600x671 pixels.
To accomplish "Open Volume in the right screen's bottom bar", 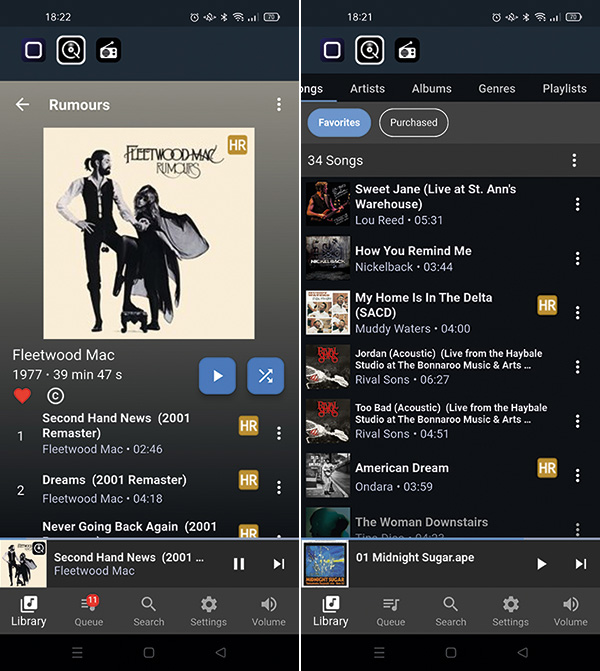I will click(570, 611).
